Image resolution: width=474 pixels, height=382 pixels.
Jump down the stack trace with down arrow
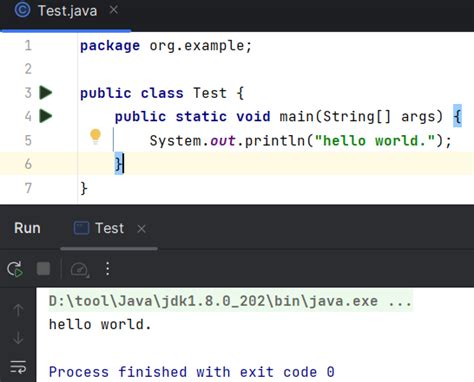[x=18, y=337]
